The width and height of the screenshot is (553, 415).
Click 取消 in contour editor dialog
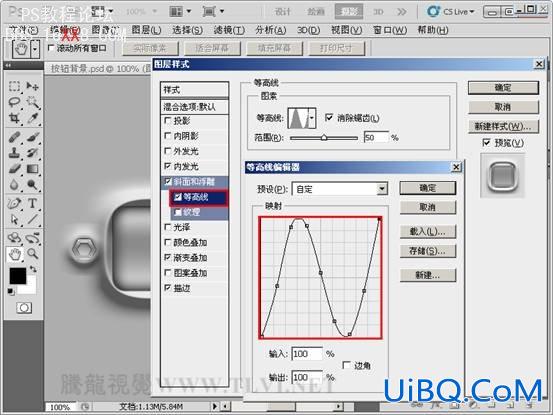click(x=428, y=207)
